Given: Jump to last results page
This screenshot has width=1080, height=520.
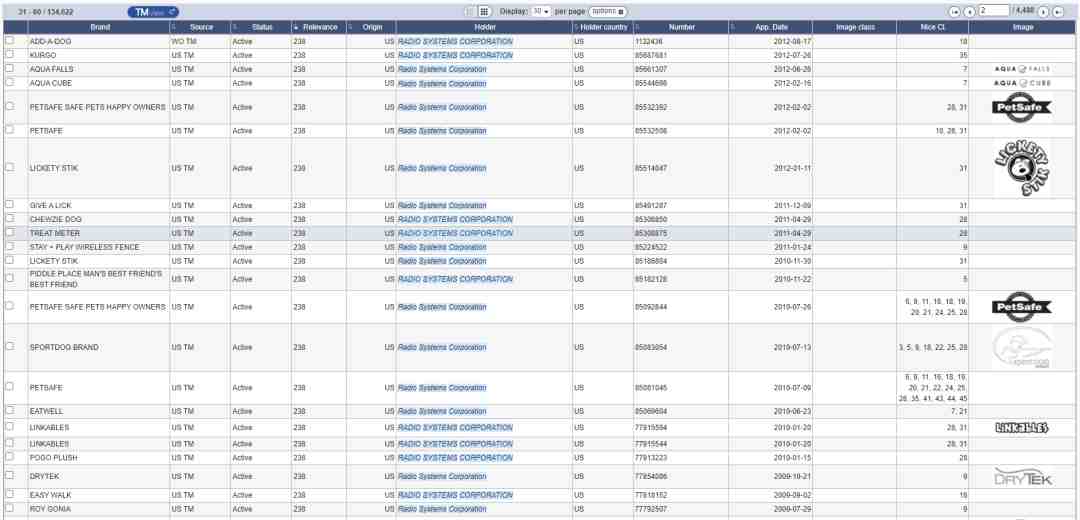Looking at the screenshot, I should pyautogui.click(x=1058, y=11).
